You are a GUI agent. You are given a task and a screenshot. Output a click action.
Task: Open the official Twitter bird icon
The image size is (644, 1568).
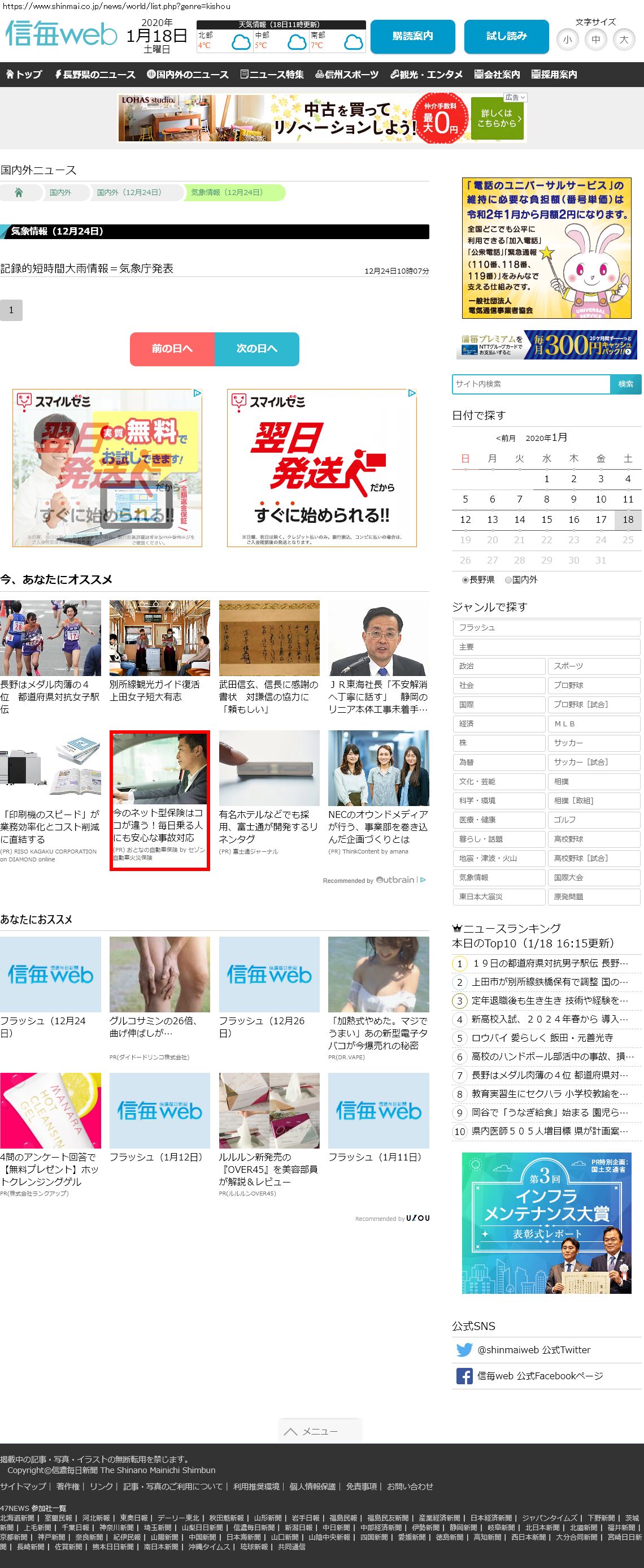[464, 1349]
